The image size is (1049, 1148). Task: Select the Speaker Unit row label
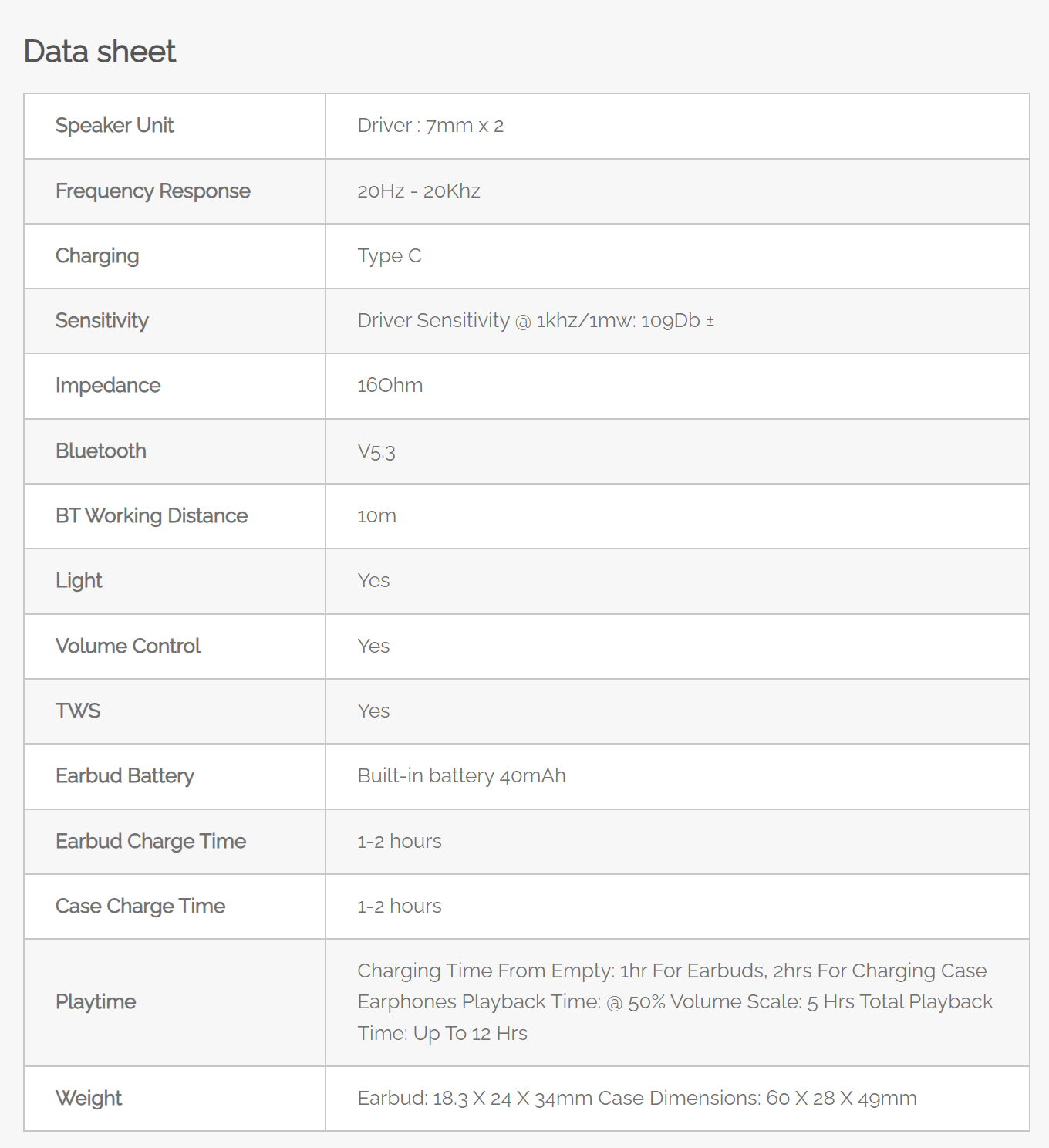click(x=114, y=126)
